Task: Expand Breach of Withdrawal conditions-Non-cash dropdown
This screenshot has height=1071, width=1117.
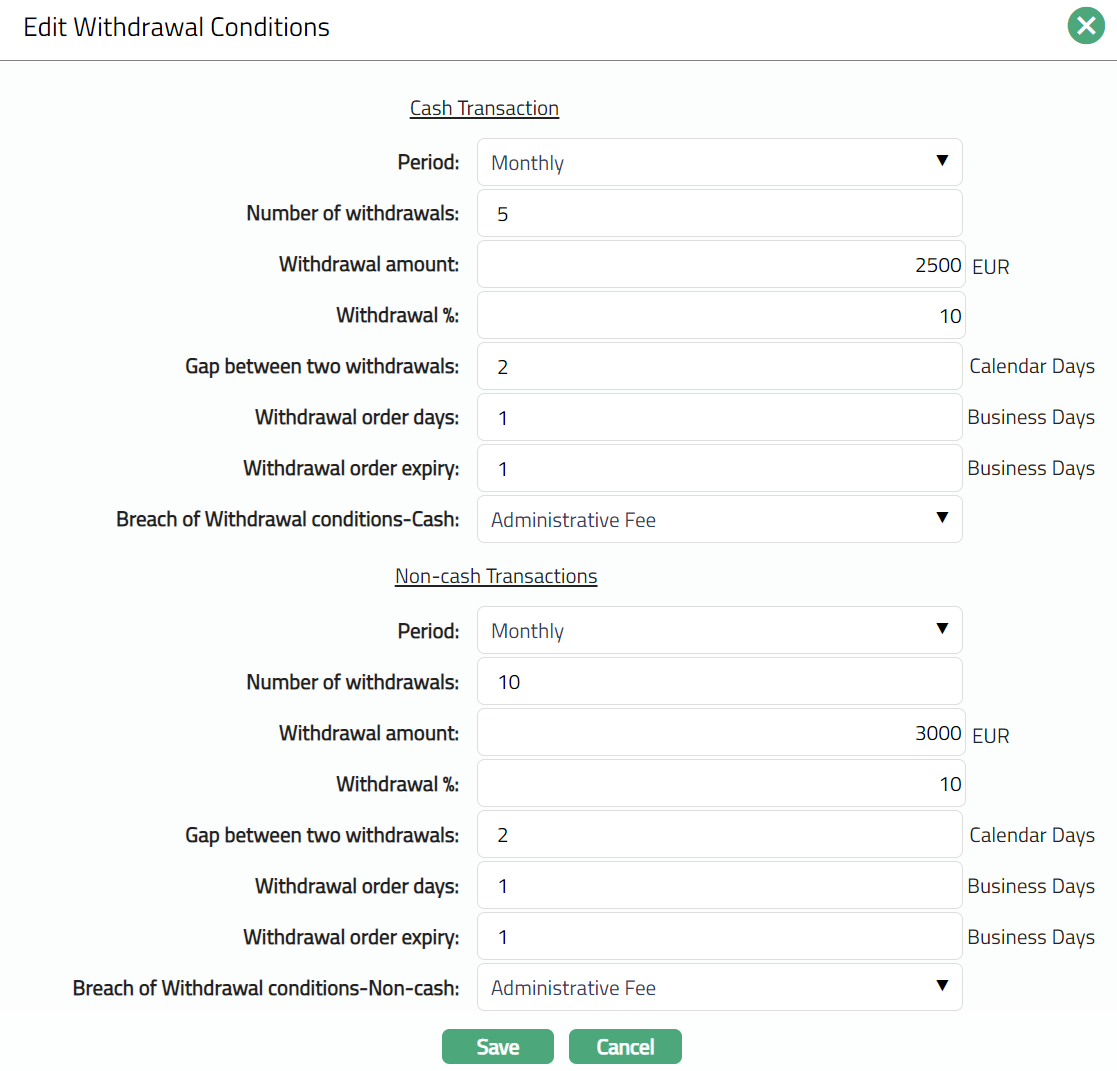Action: tap(719, 987)
